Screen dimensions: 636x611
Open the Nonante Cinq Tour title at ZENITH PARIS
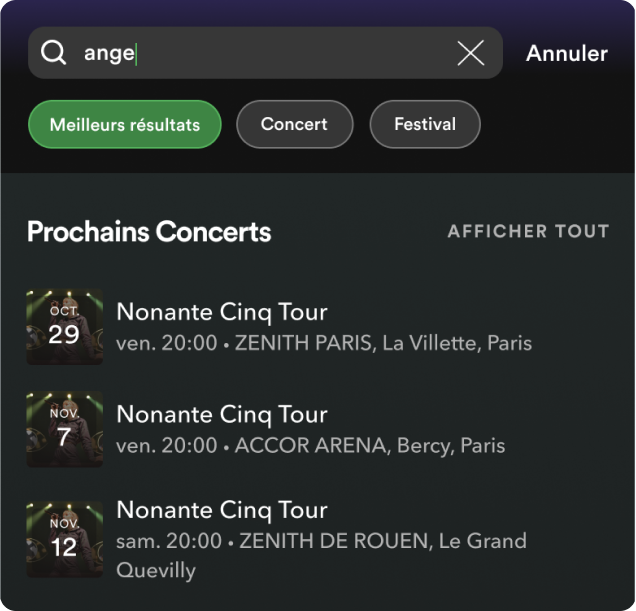222,311
